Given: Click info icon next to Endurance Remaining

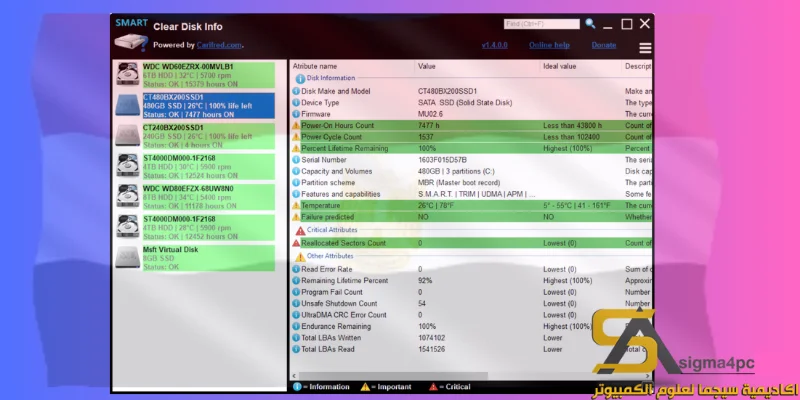Looking at the screenshot, I should 296,327.
